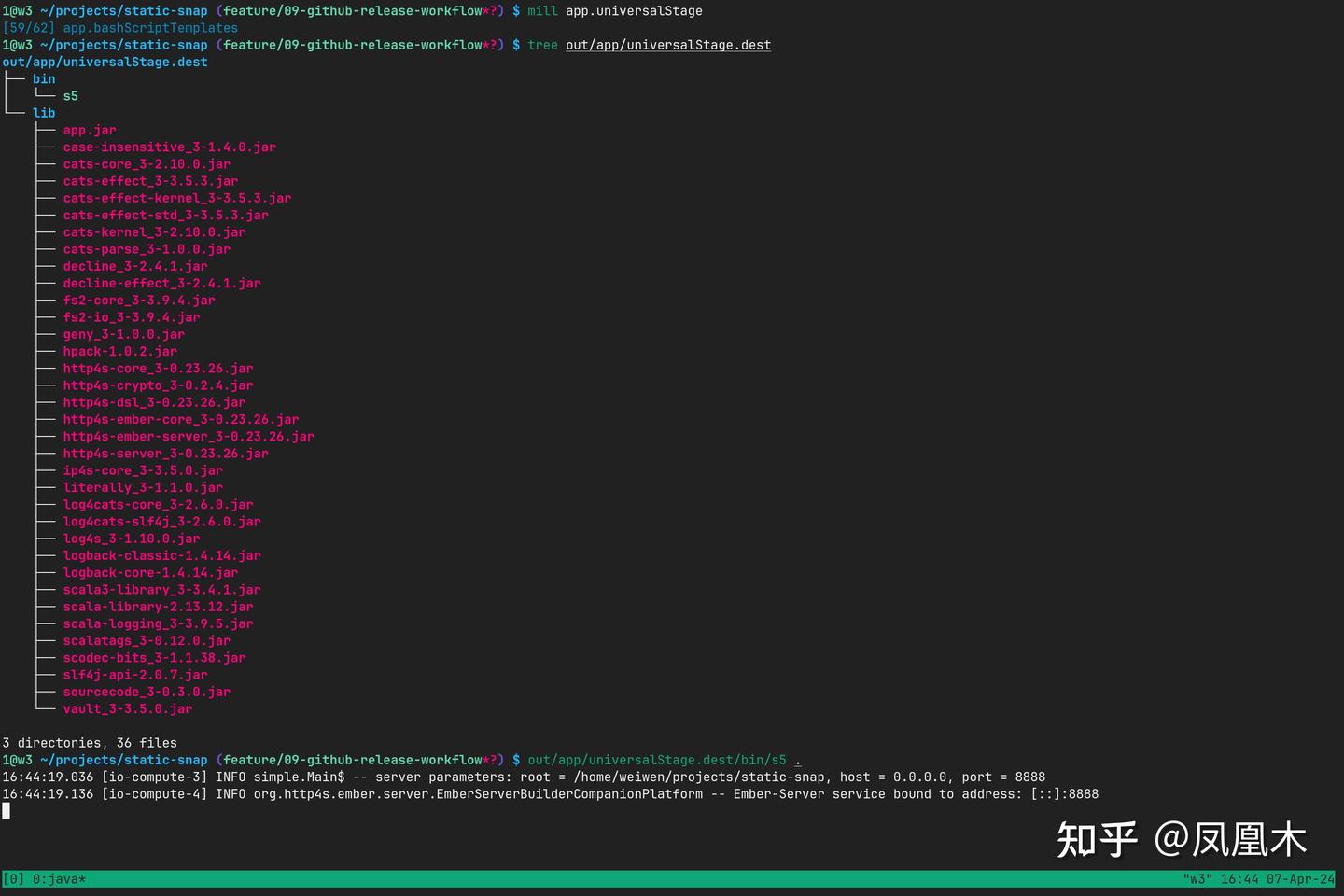Select http4s-ember-server_3-0.23.26.jar entry
Image resolution: width=1344 pixels, height=896 pixels.
click(189, 436)
